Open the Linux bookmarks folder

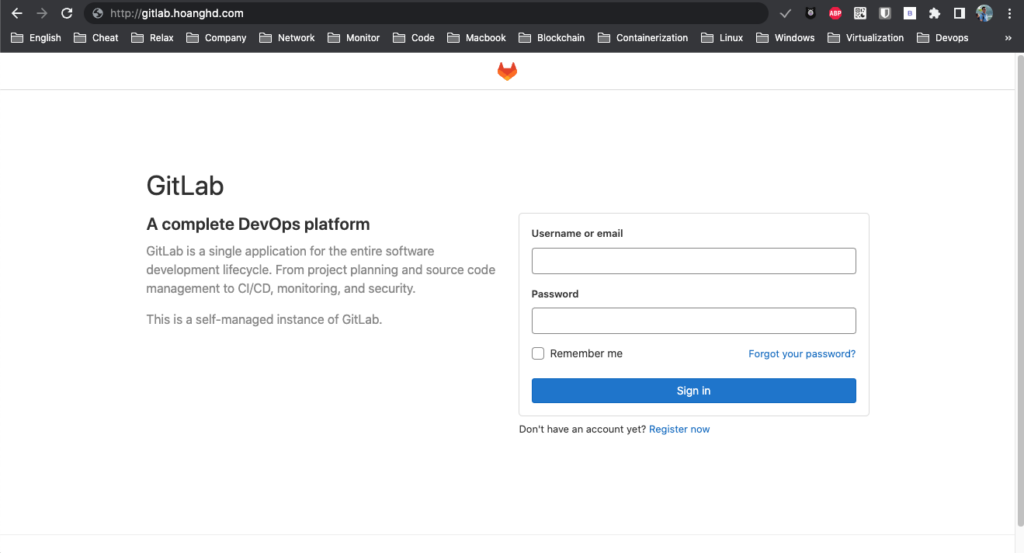tap(722, 38)
